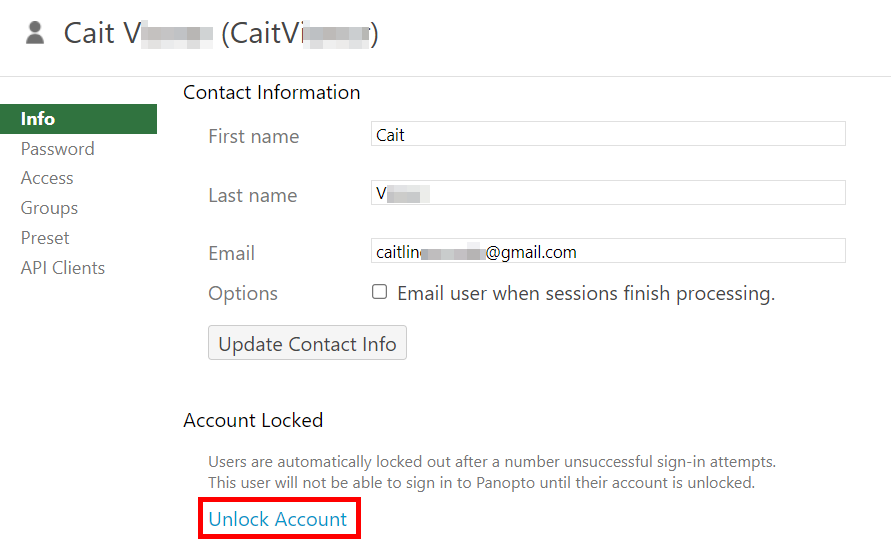
Task: Switch to the Access tab
Action: pyautogui.click(x=47, y=178)
